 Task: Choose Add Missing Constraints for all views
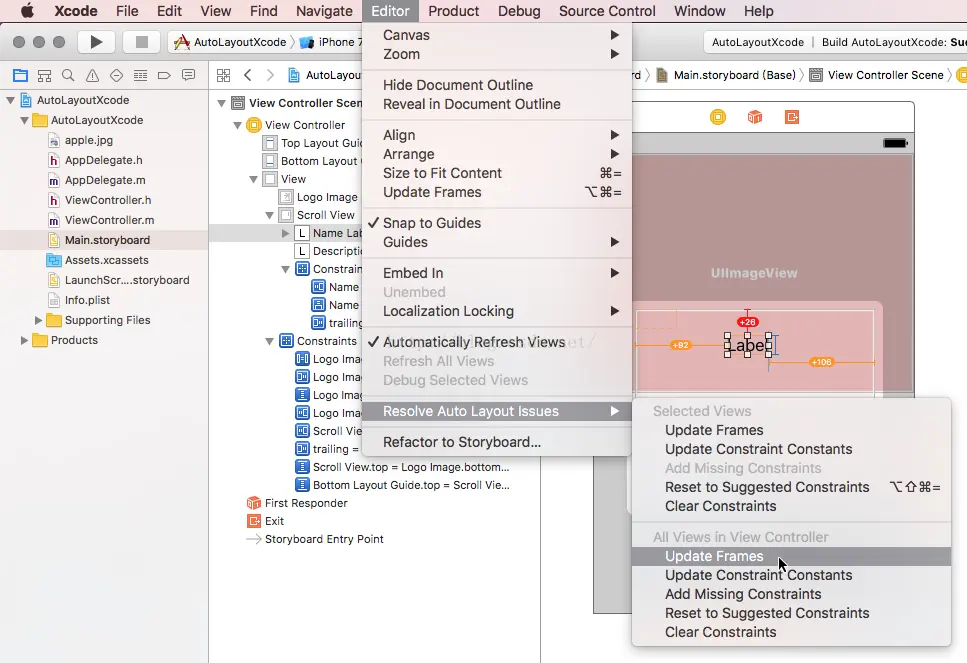tap(791, 595)
